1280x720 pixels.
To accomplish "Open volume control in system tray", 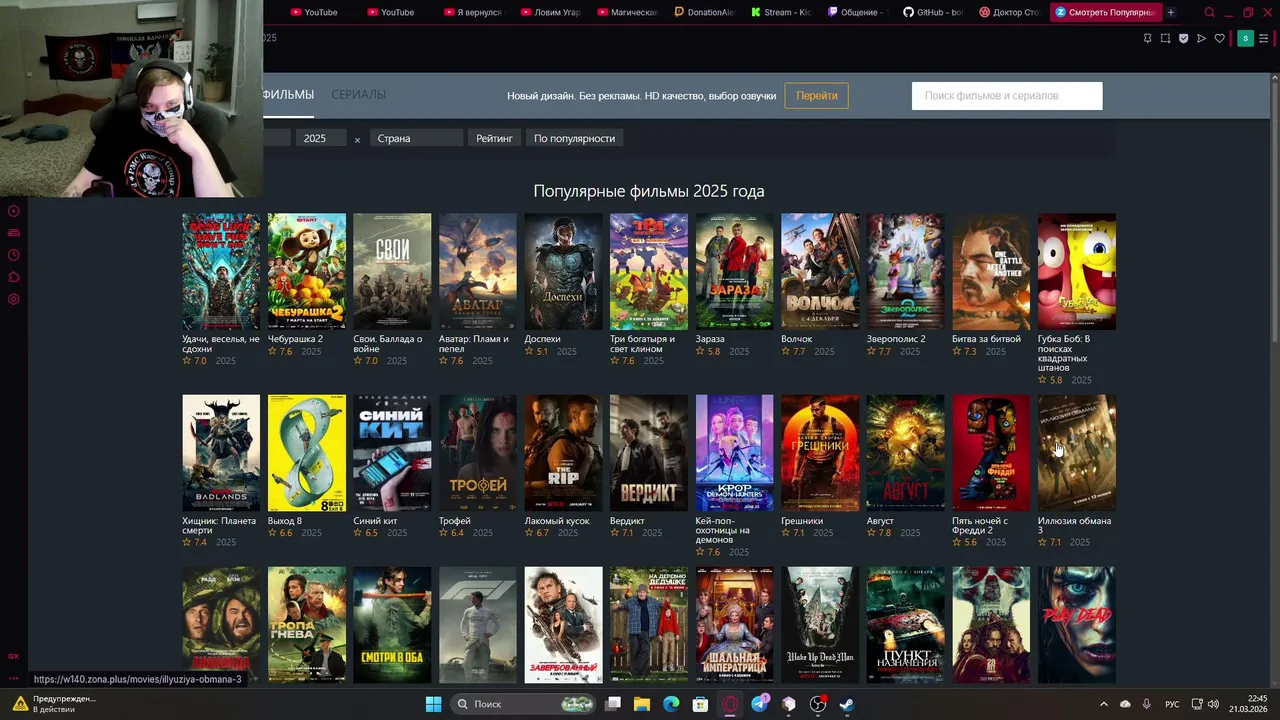I will coord(1213,704).
